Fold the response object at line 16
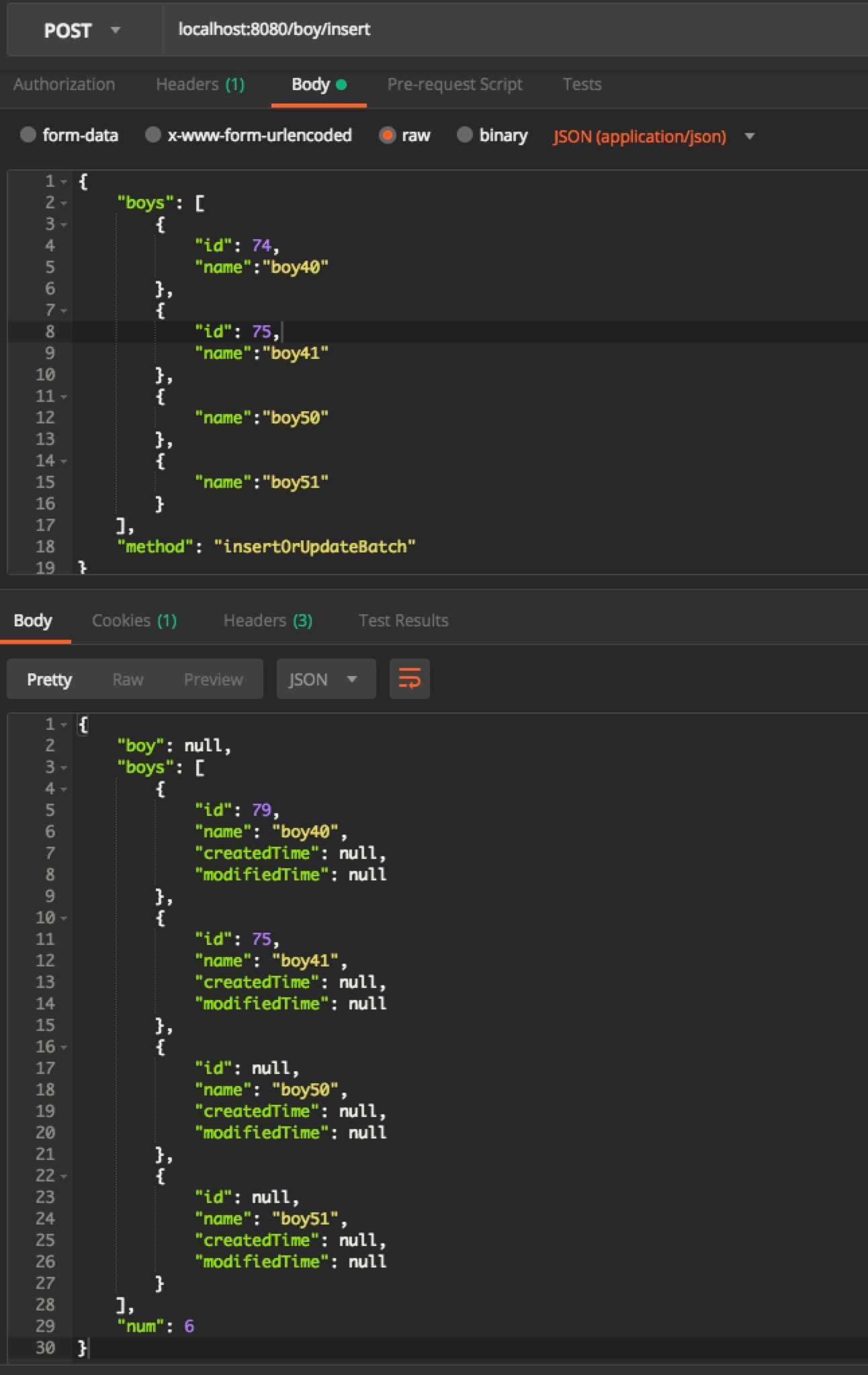Image resolution: width=868 pixels, height=1375 pixels. (64, 1048)
